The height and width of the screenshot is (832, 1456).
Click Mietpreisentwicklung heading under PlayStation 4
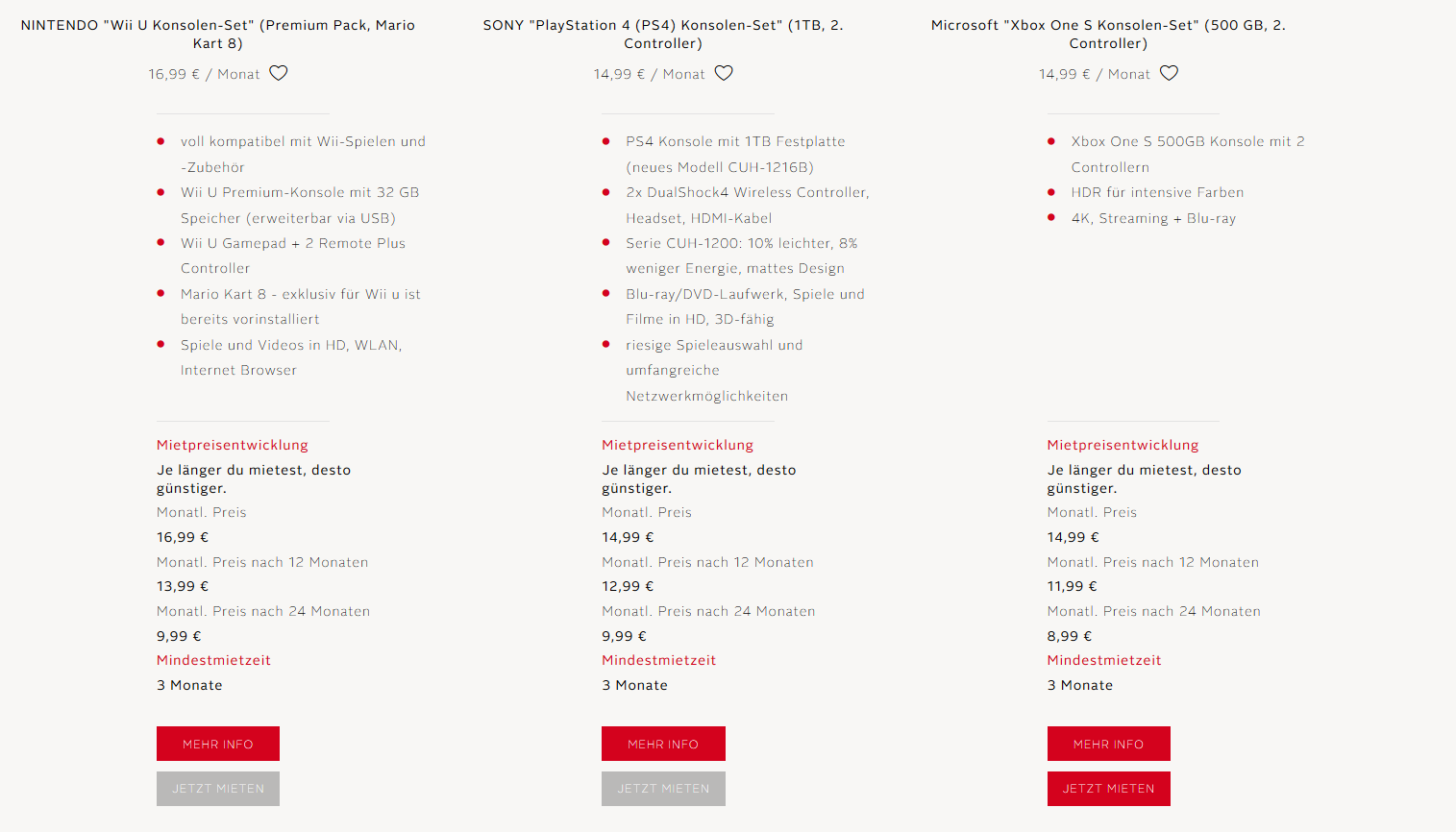pos(678,445)
